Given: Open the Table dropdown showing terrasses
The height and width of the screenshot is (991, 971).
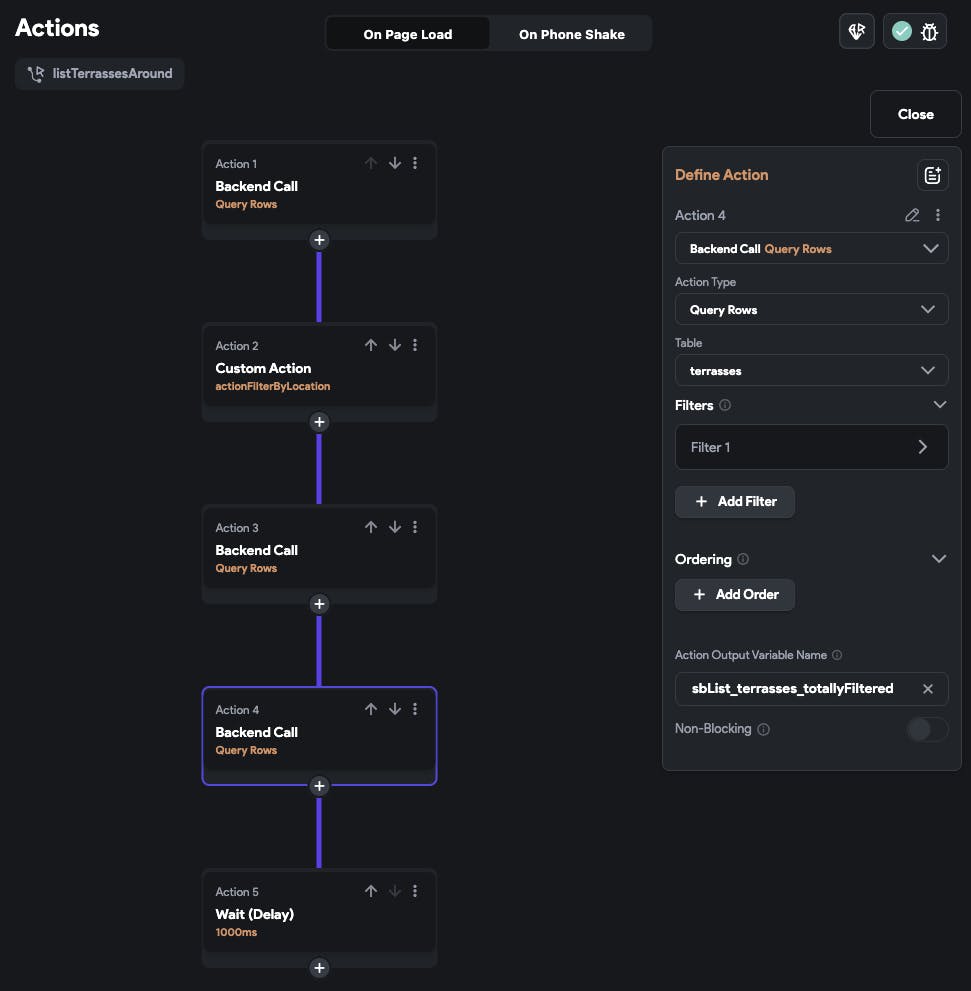Looking at the screenshot, I should tap(811, 371).
